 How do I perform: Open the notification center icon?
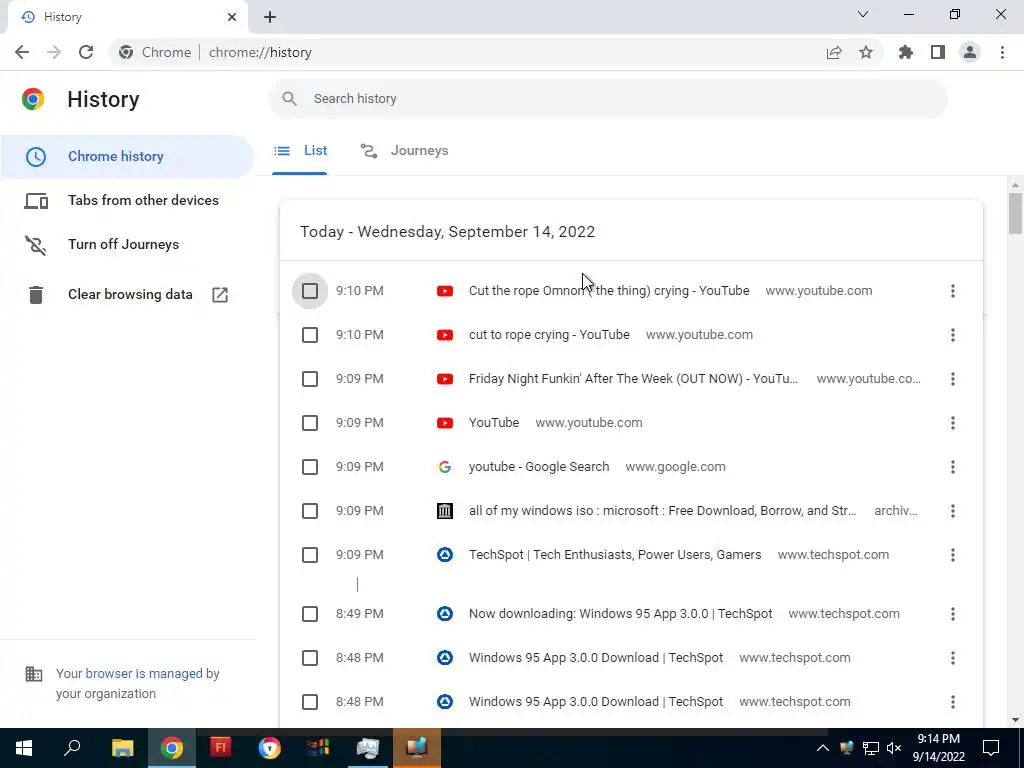(991, 748)
